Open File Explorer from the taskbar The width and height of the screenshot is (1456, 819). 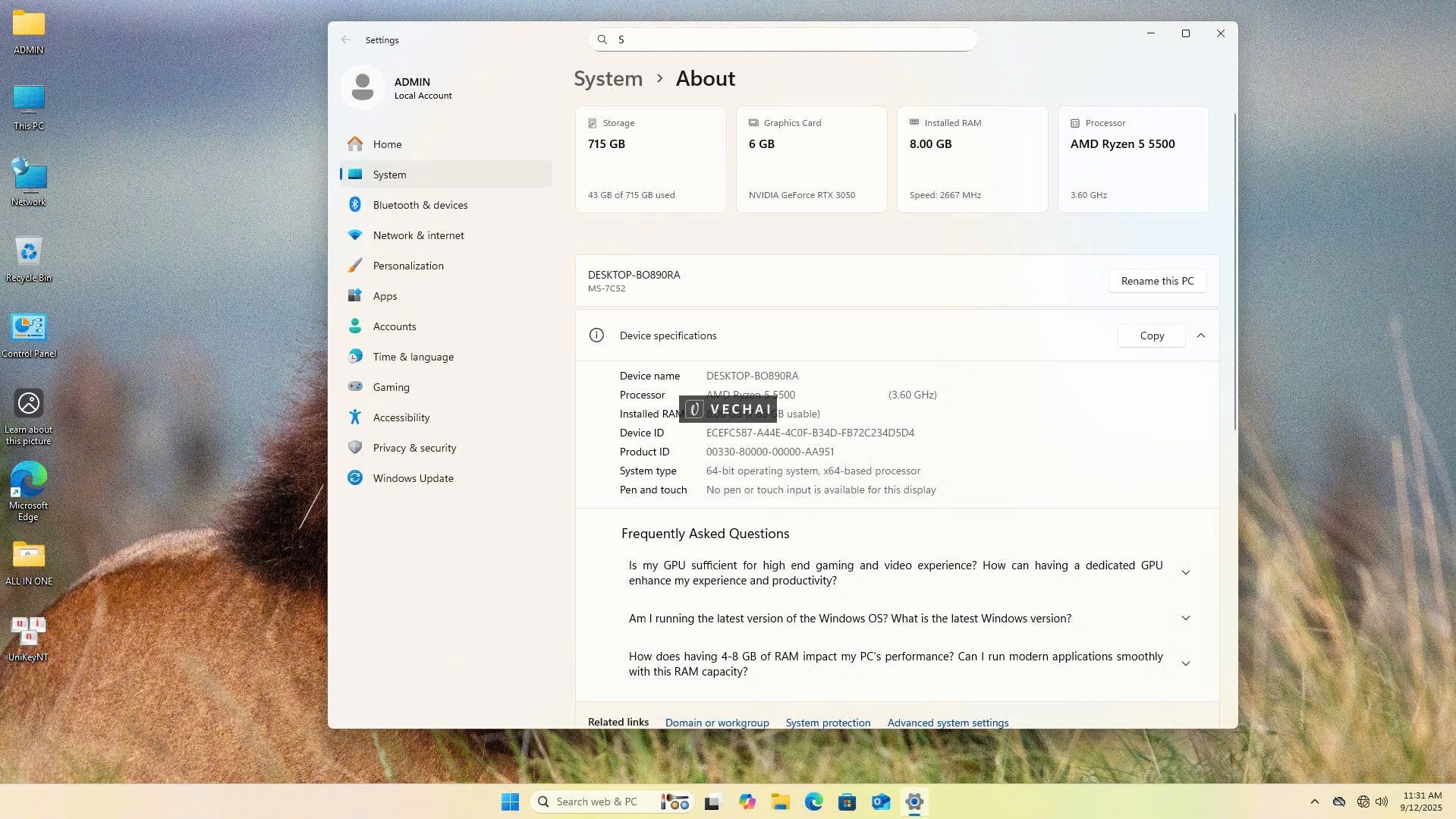click(780, 802)
